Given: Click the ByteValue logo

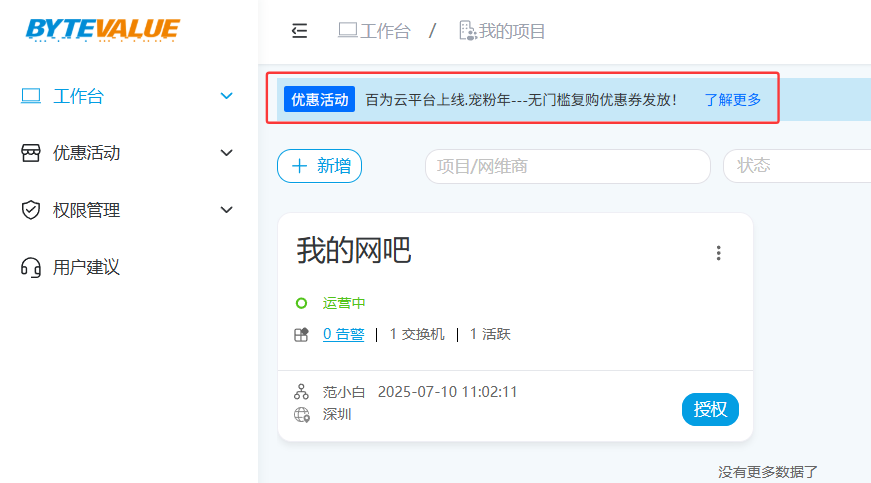Looking at the screenshot, I should 102,29.
